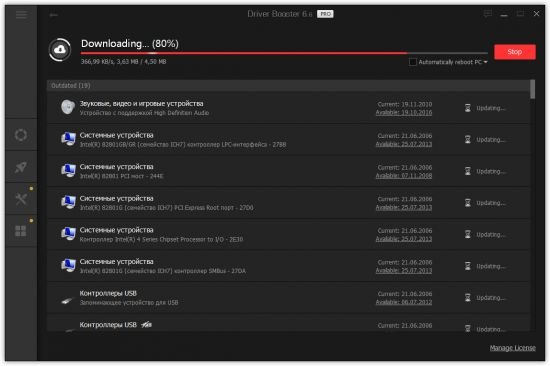Click the device icon for PCI bridge 244E row

point(68,171)
